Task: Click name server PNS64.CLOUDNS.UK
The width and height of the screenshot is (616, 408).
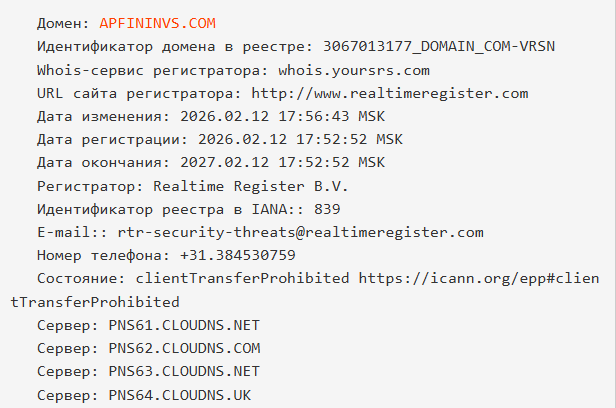Action: [180, 395]
